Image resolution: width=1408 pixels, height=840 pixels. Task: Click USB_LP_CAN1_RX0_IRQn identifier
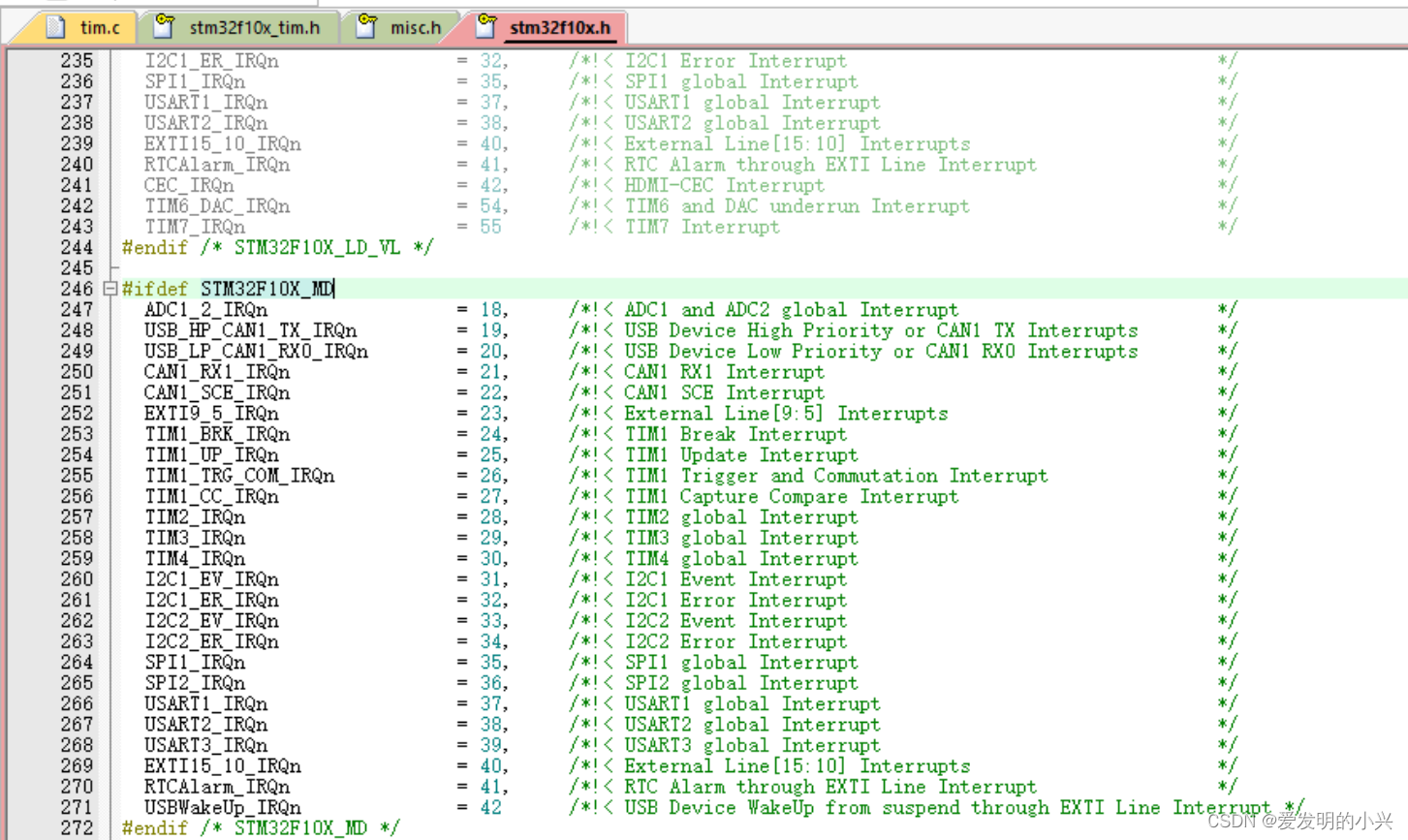tap(256, 351)
